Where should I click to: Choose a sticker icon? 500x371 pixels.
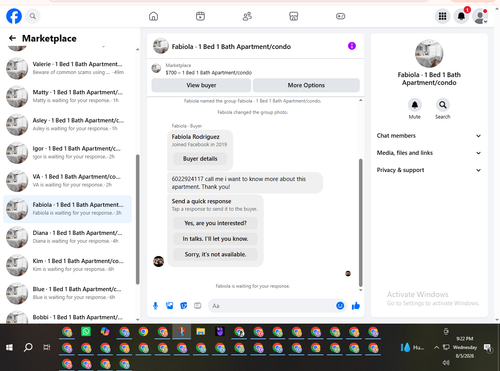pyautogui.click(x=184, y=306)
